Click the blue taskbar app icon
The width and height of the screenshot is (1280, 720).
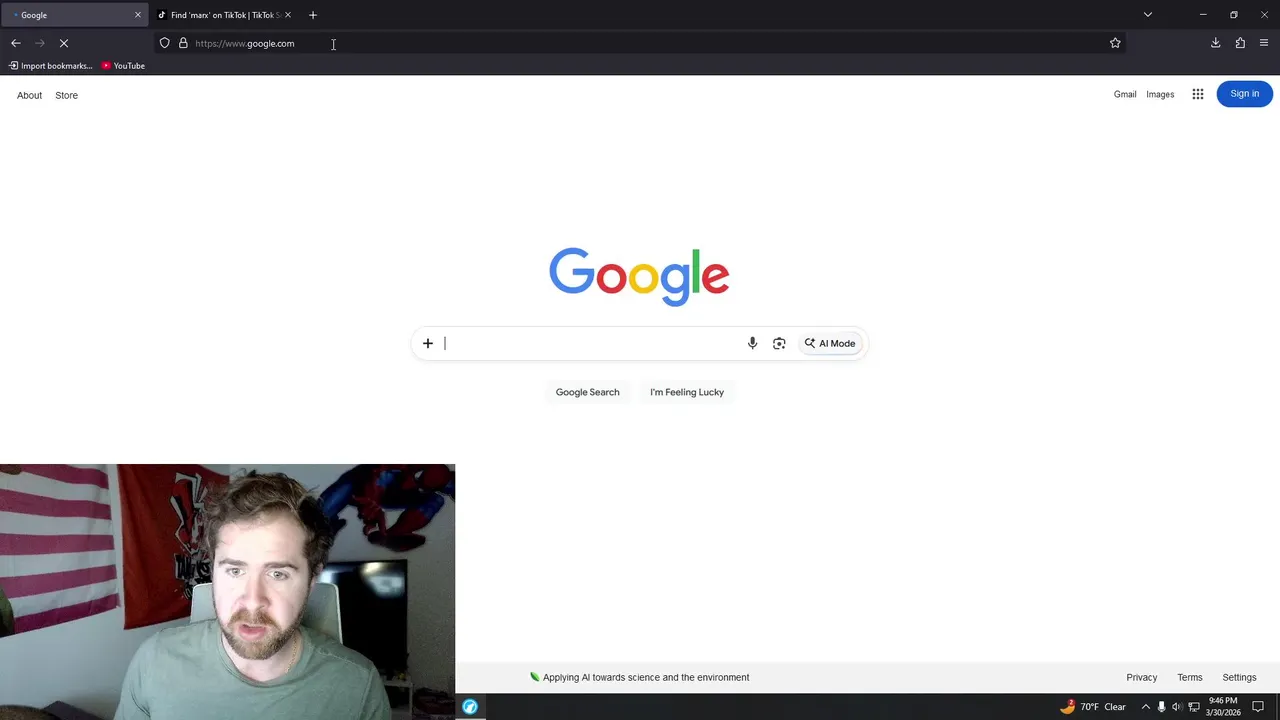point(470,707)
